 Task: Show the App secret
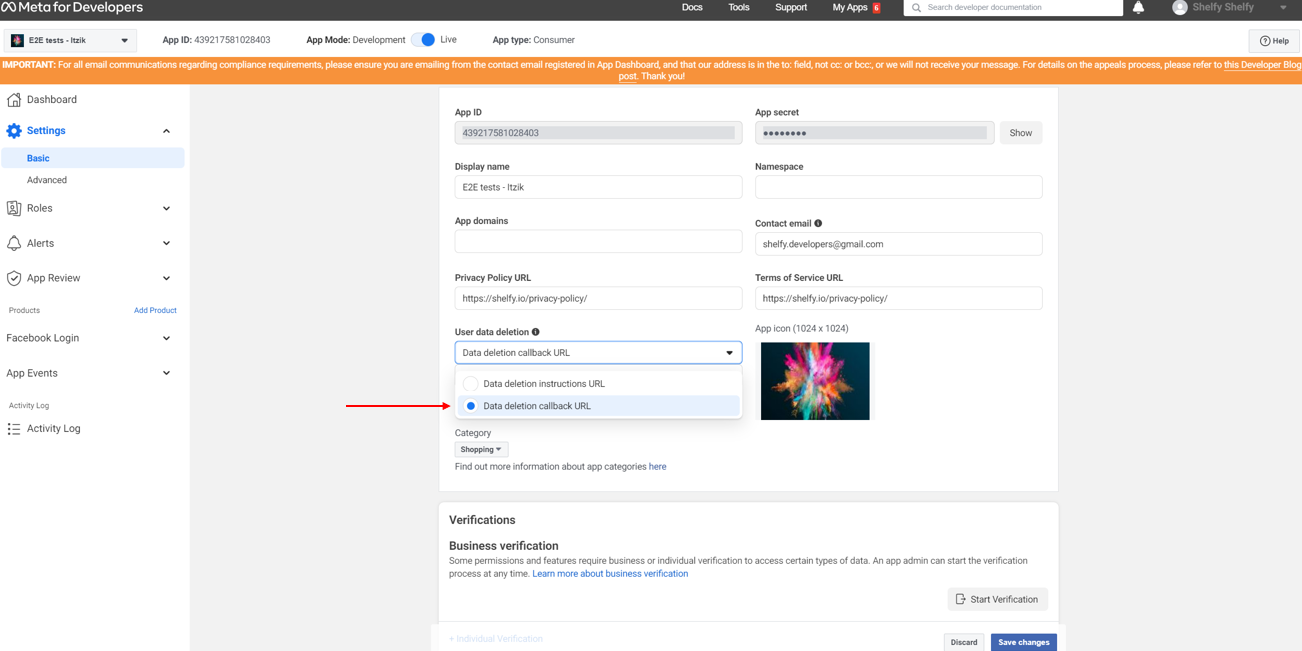click(1020, 133)
